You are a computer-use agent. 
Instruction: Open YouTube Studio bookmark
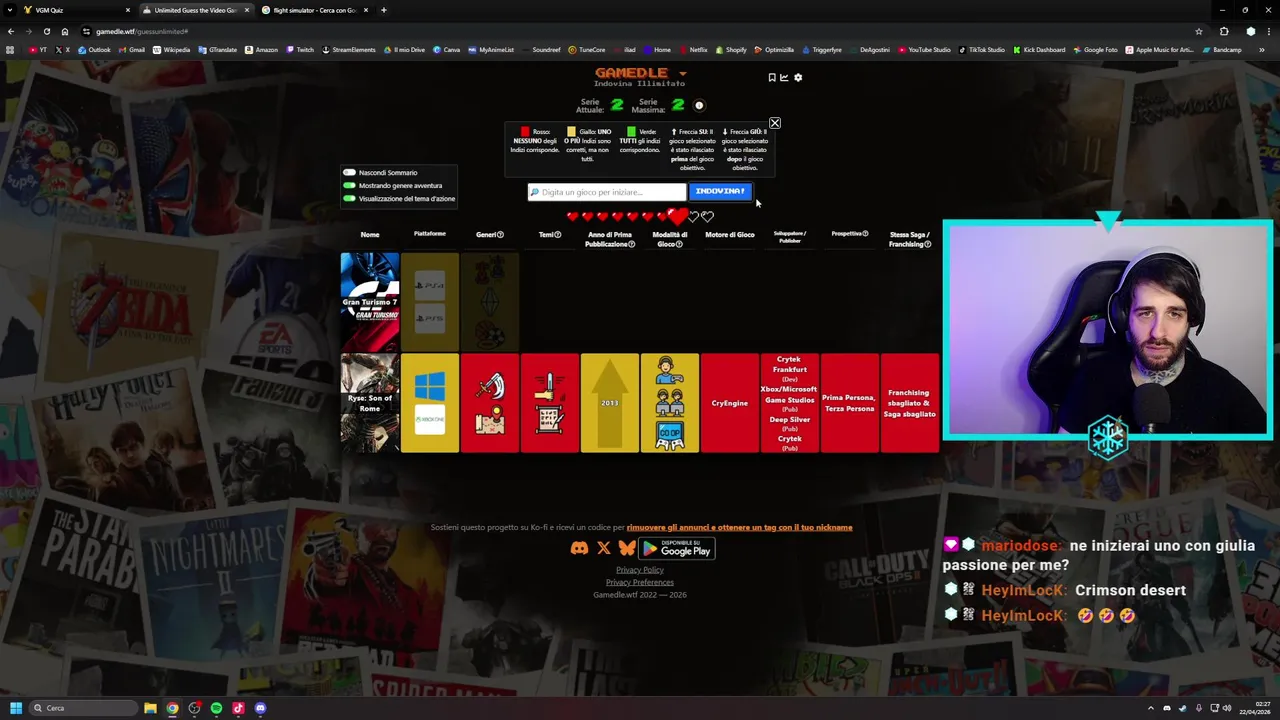click(924, 50)
